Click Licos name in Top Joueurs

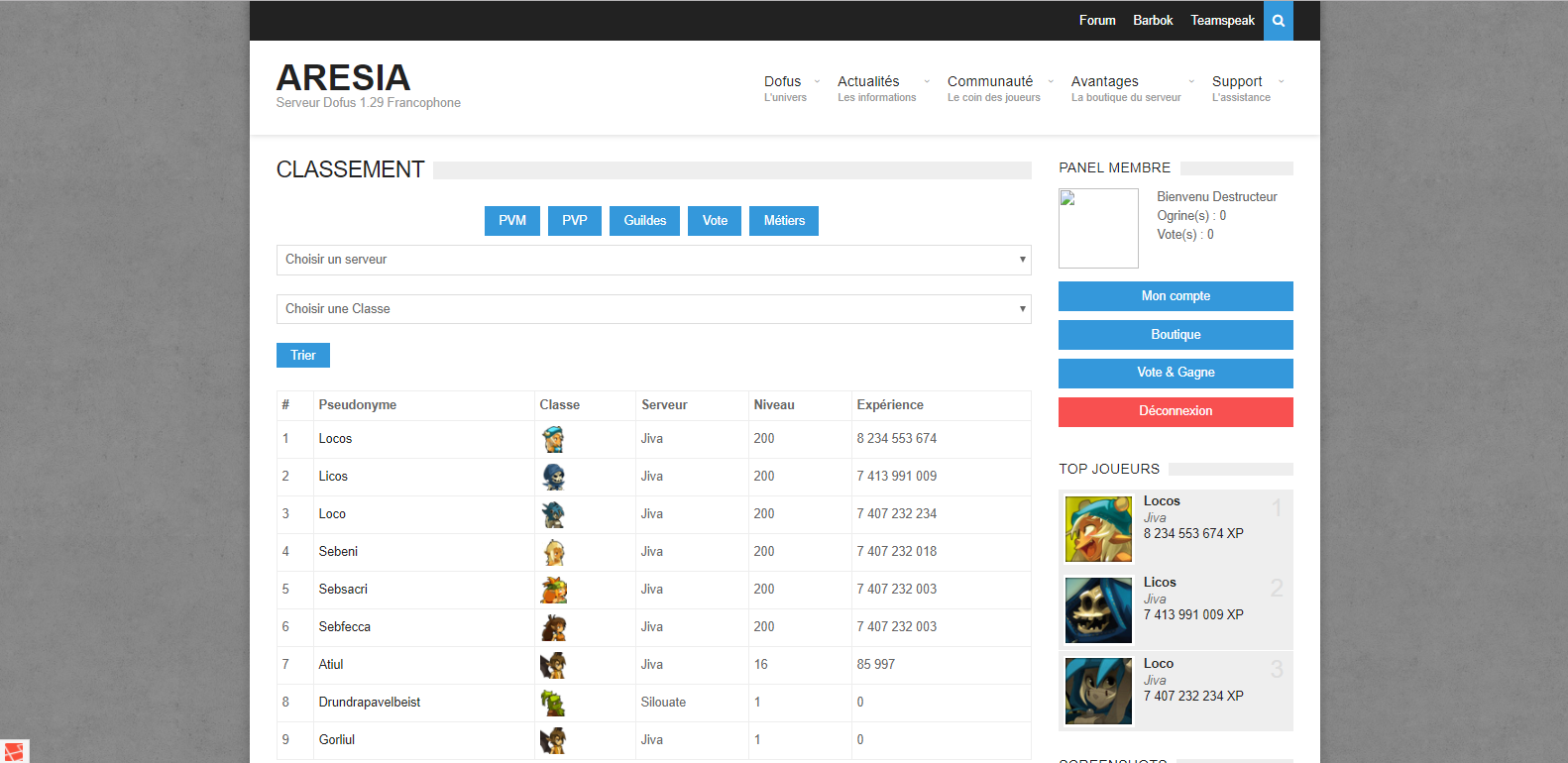1160,583
